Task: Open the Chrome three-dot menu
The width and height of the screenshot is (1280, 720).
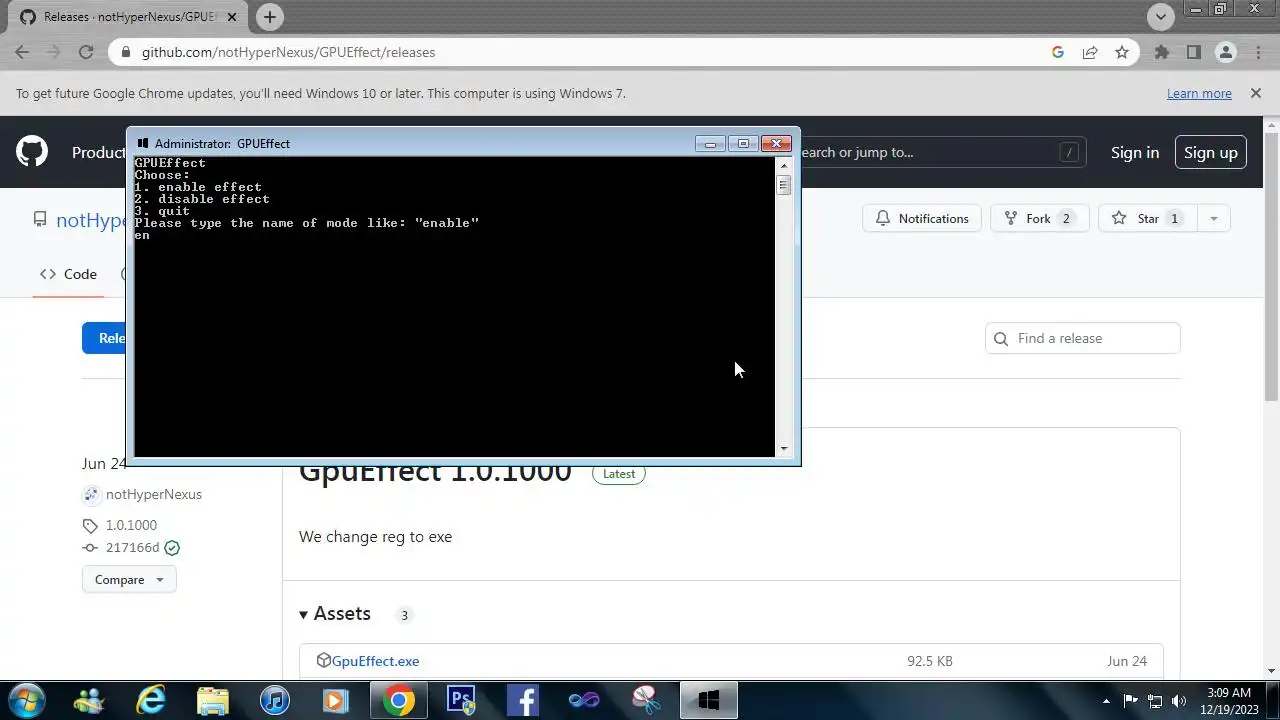Action: click(1258, 52)
